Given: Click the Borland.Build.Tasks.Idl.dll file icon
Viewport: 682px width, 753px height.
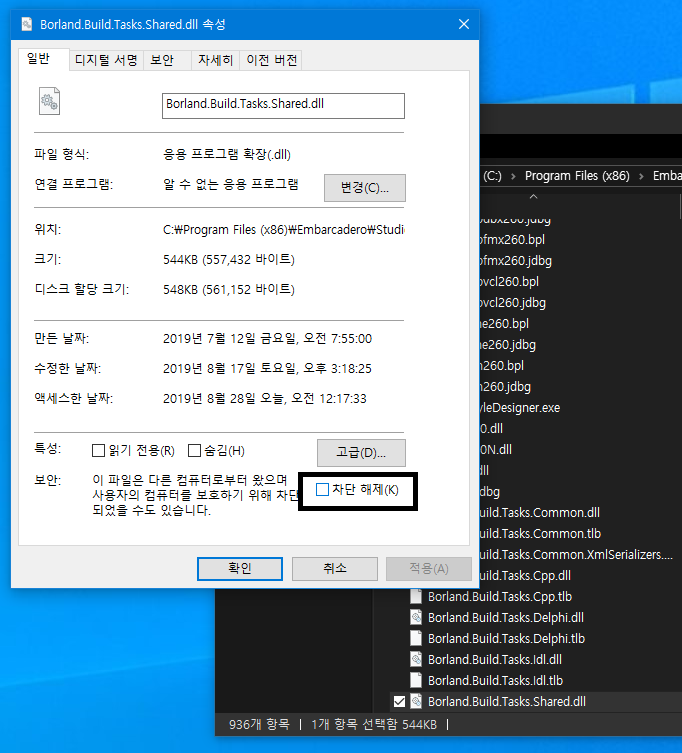Looking at the screenshot, I should 417,659.
